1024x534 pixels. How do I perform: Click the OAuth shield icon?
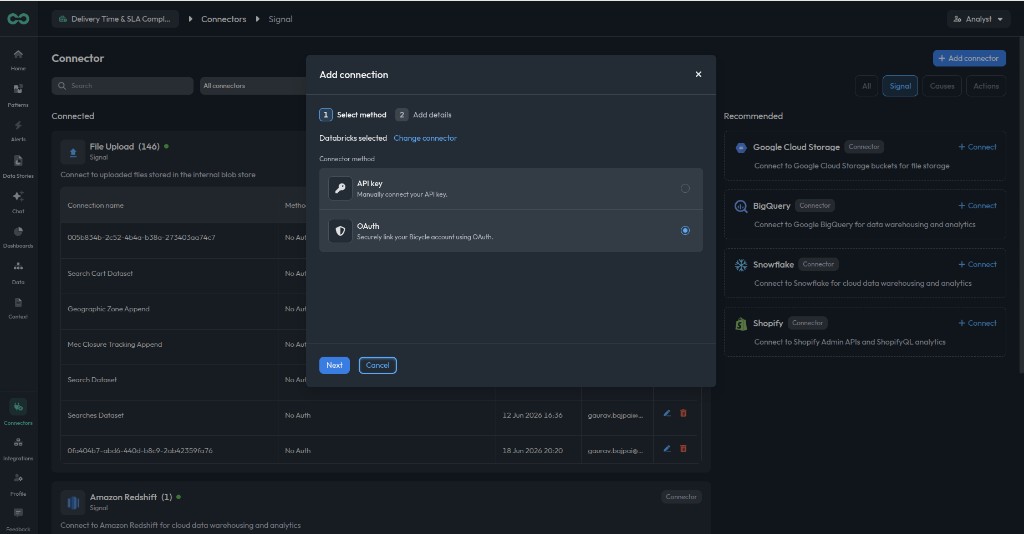pyautogui.click(x=340, y=231)
